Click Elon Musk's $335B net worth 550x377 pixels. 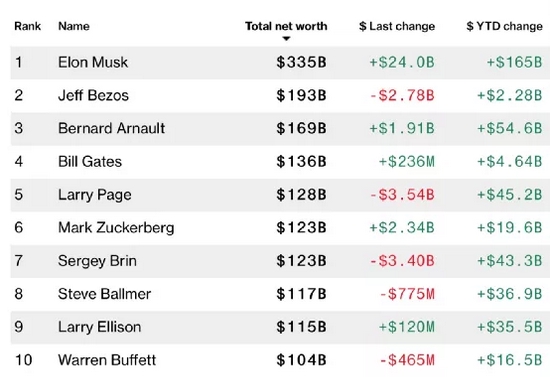pyautogui.click(x=301, y=62)
